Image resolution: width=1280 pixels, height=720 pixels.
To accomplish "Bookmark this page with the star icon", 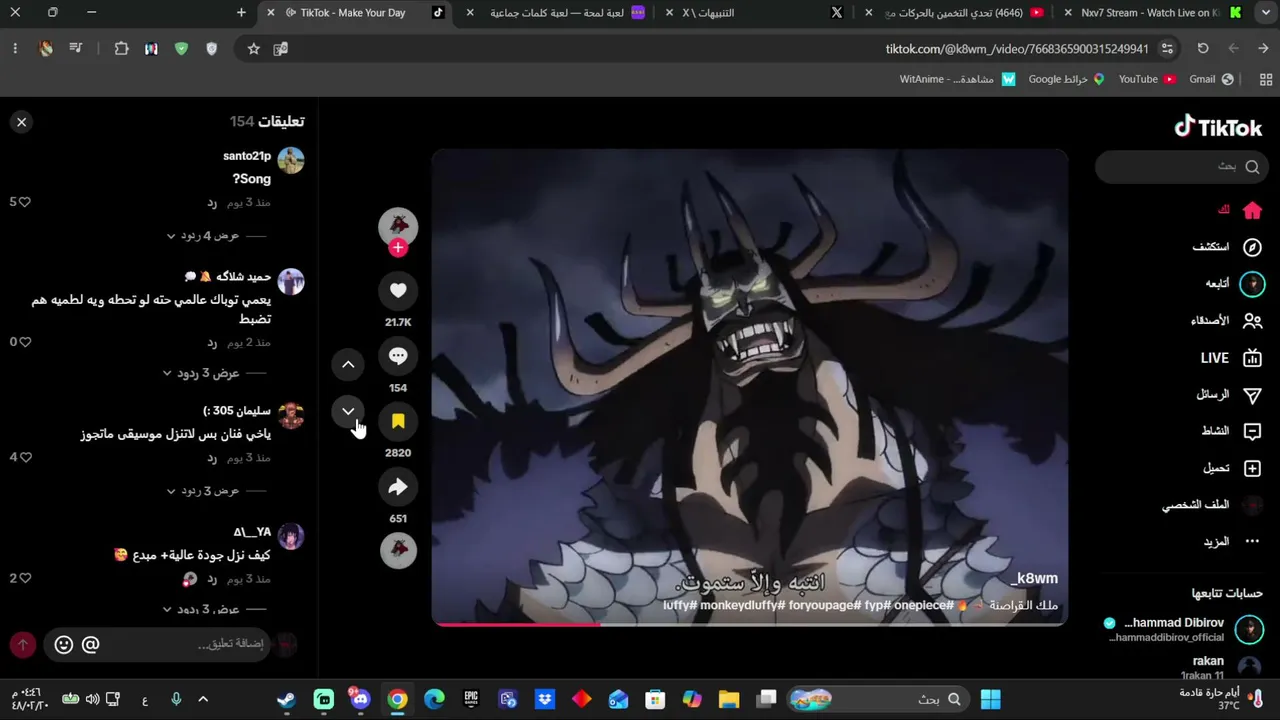I will click(x=254, y=49).
